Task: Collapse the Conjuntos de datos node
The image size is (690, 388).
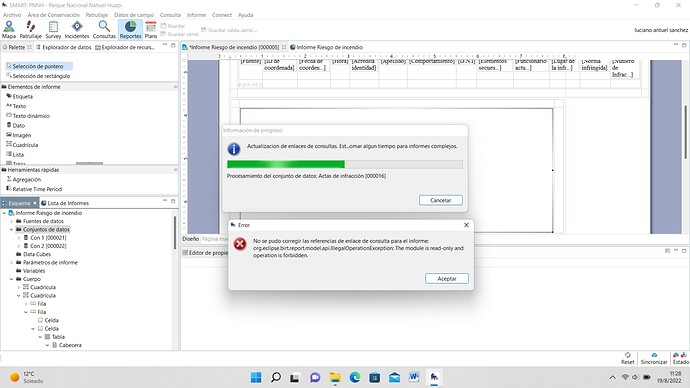Action: 12,230
